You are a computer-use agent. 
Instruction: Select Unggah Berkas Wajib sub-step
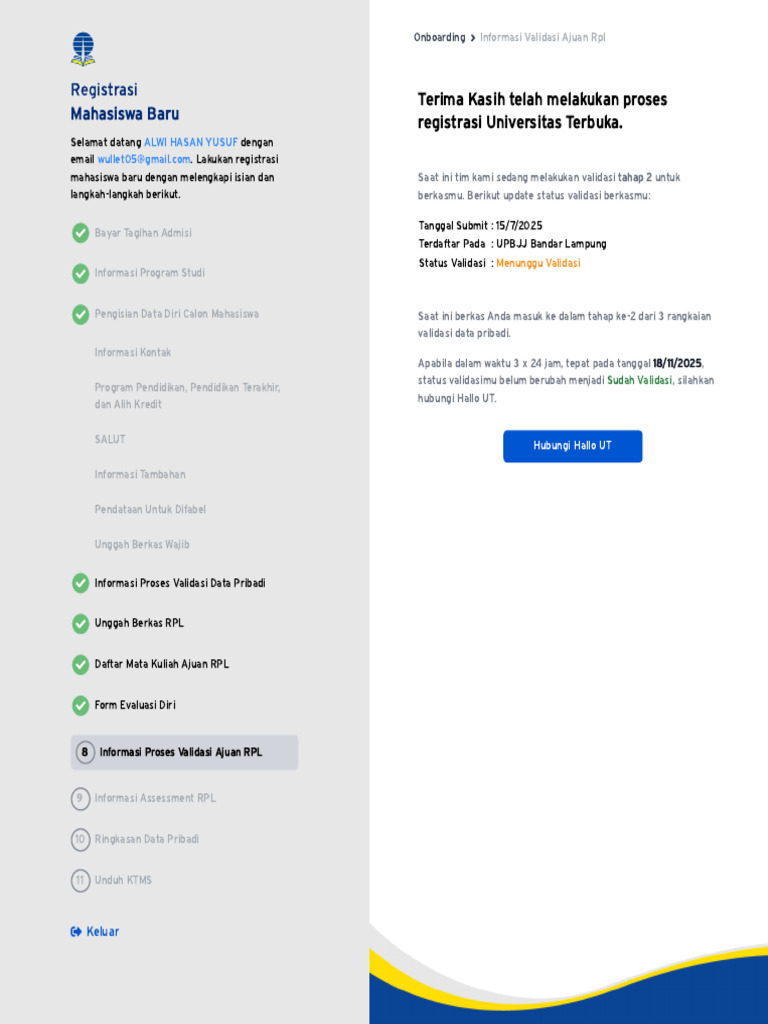tap(142, 545)
